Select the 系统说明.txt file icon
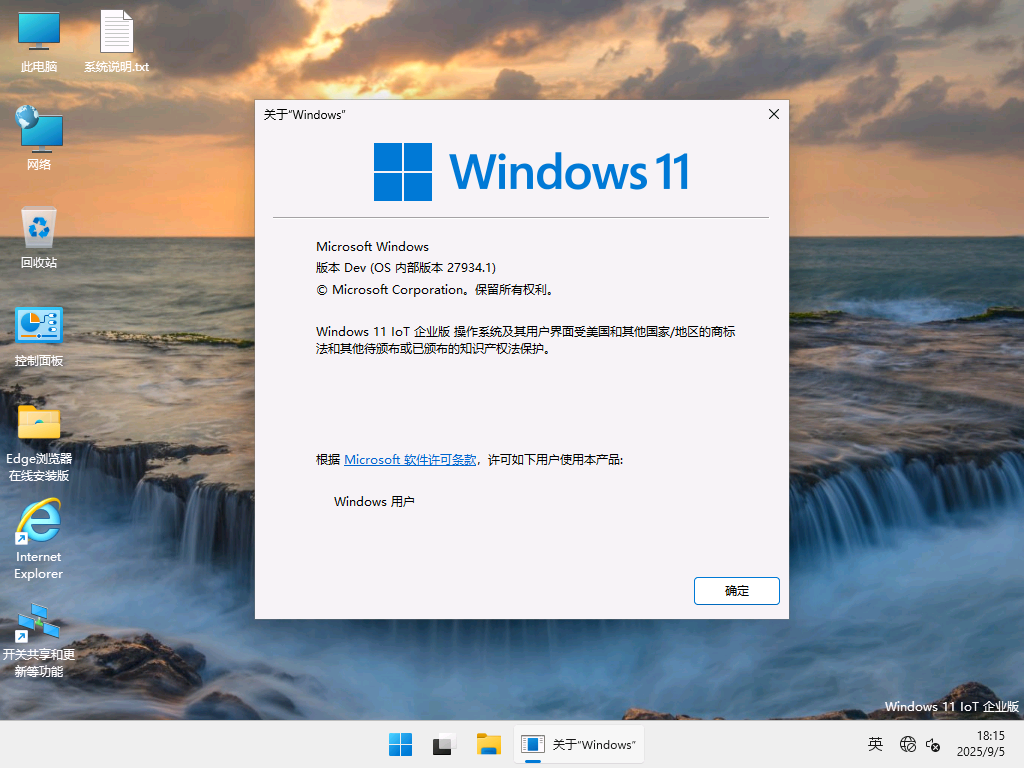 (x=116, y=41)
